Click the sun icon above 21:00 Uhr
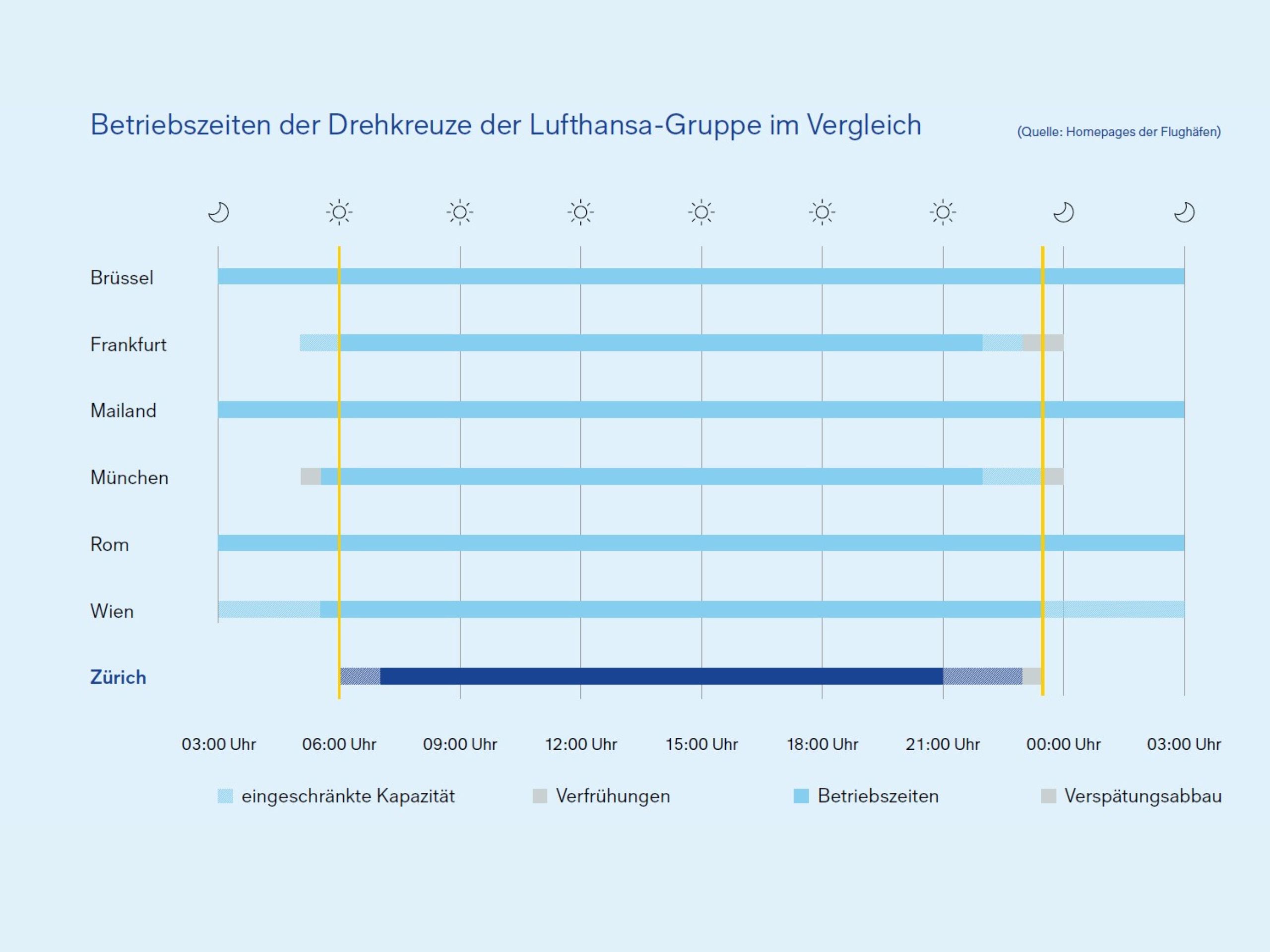 tap(943, 212)
